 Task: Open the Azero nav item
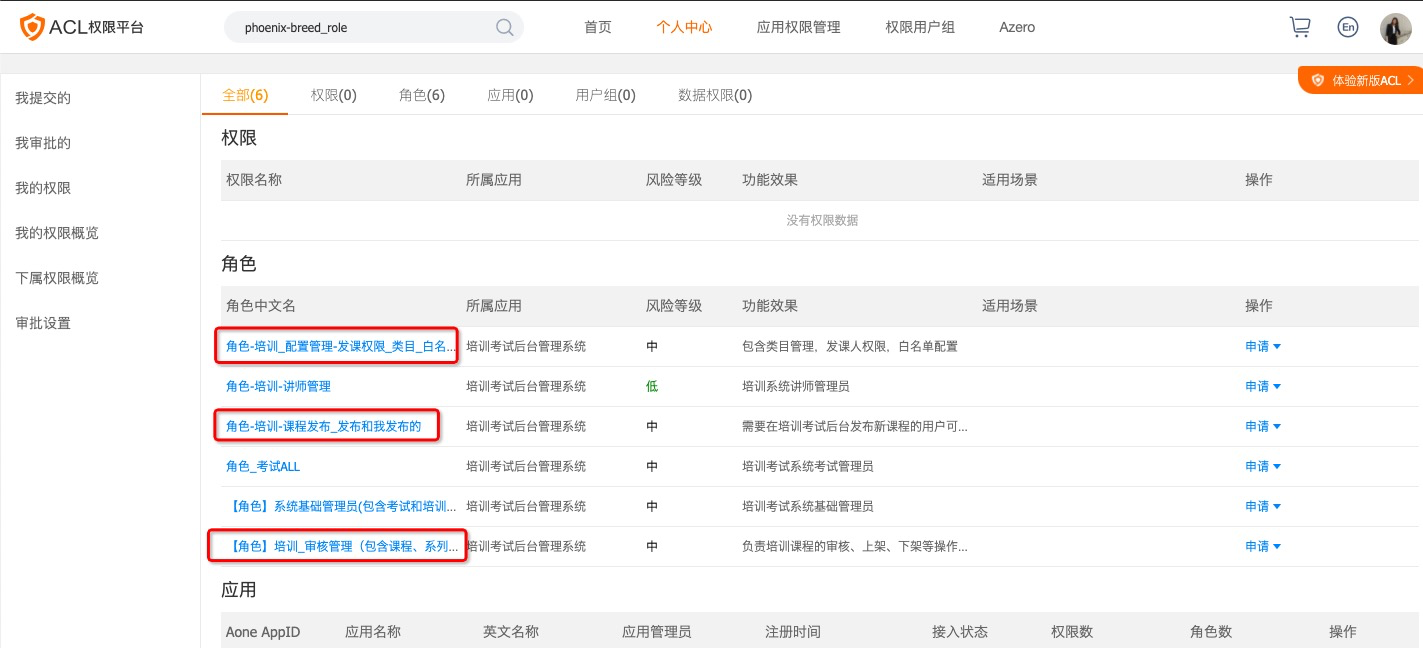coord(1017,27)
